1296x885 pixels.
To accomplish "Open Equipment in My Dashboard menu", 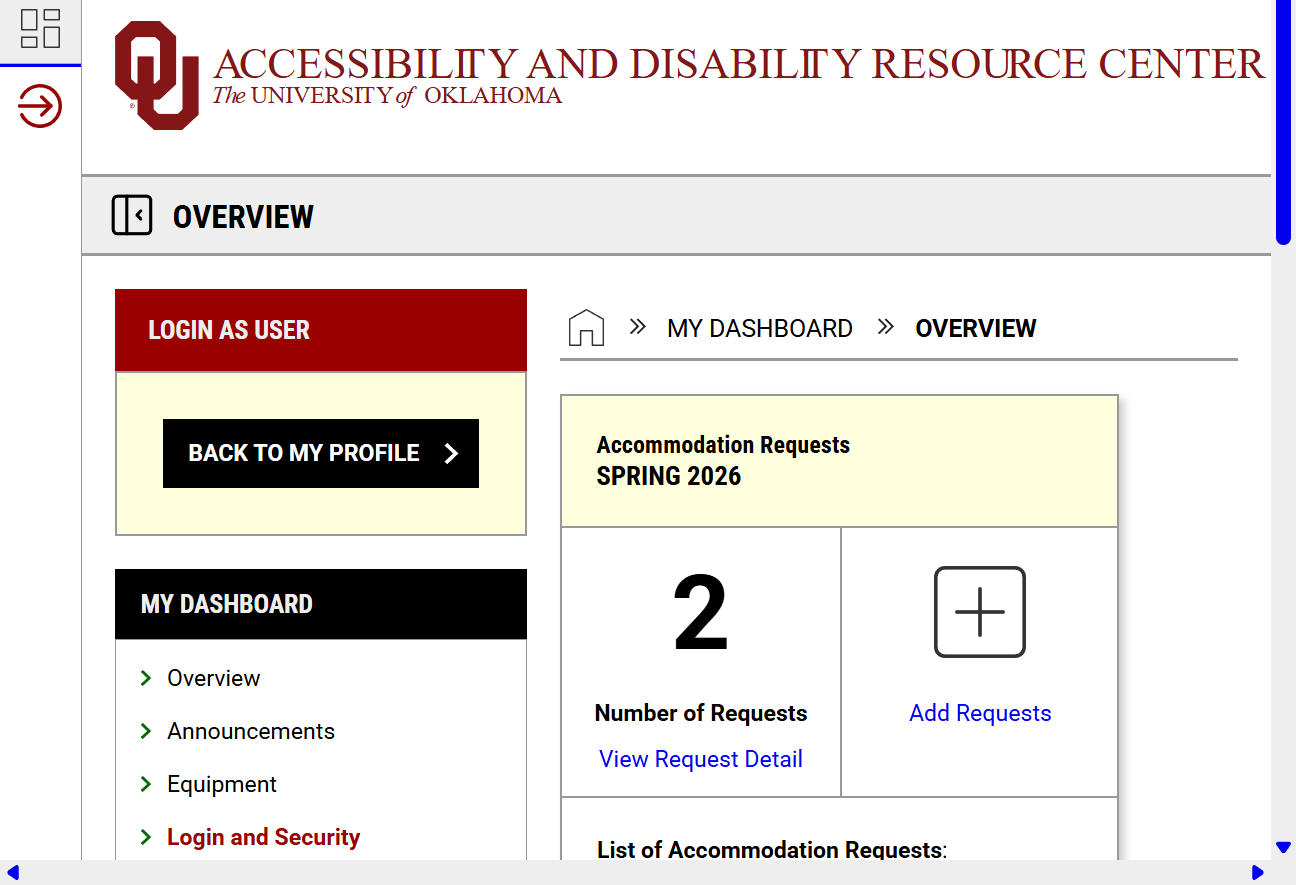I will 222,784.
